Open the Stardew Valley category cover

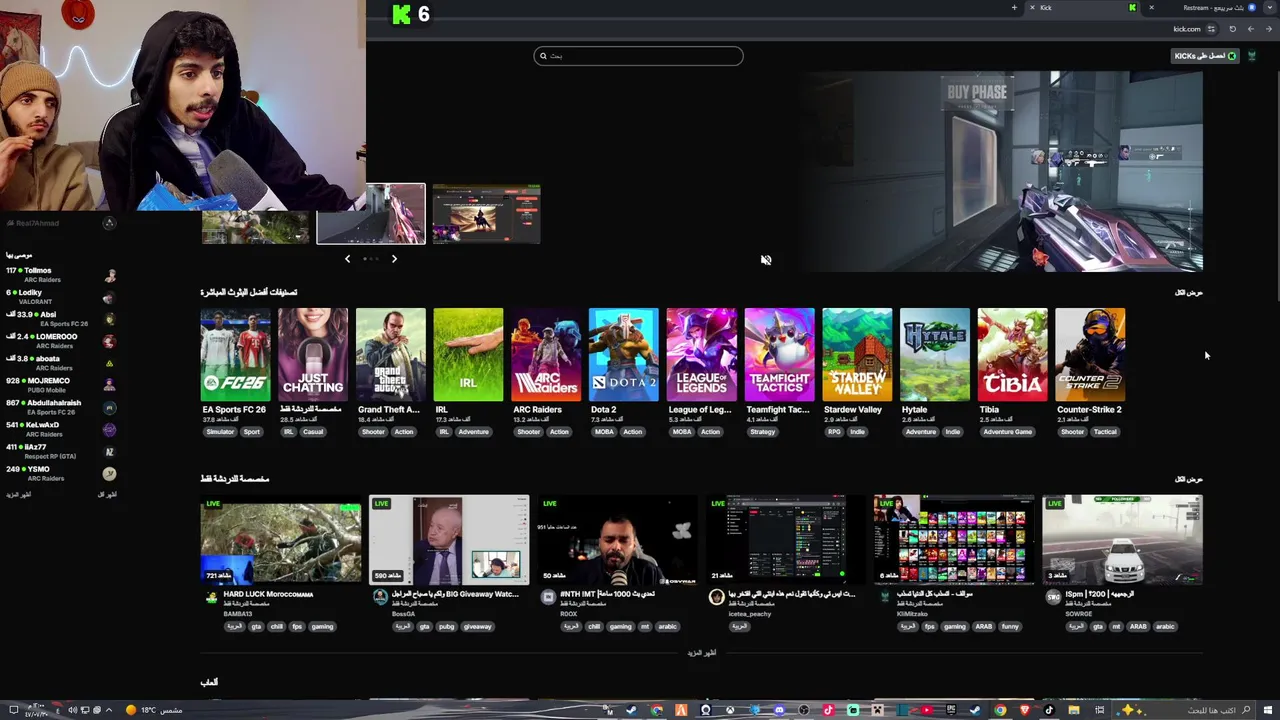(x=857, y=355)
